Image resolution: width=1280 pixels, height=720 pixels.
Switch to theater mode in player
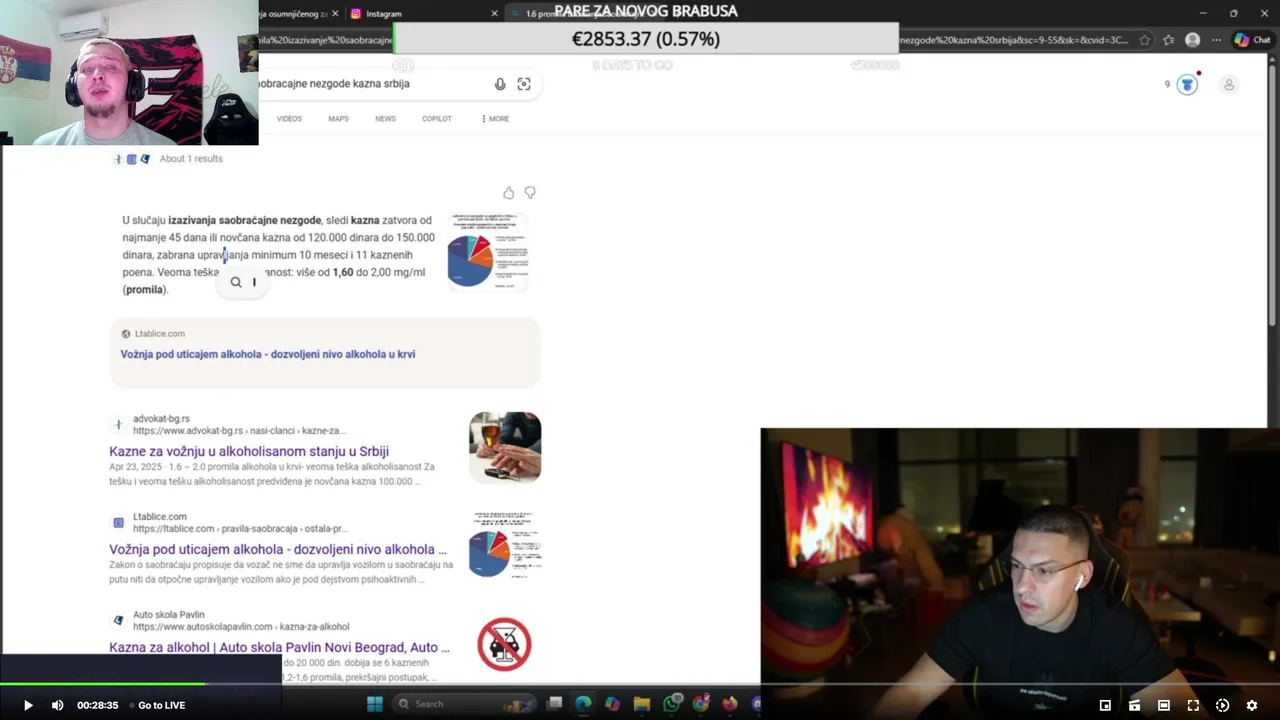[x=1164, y=705]
